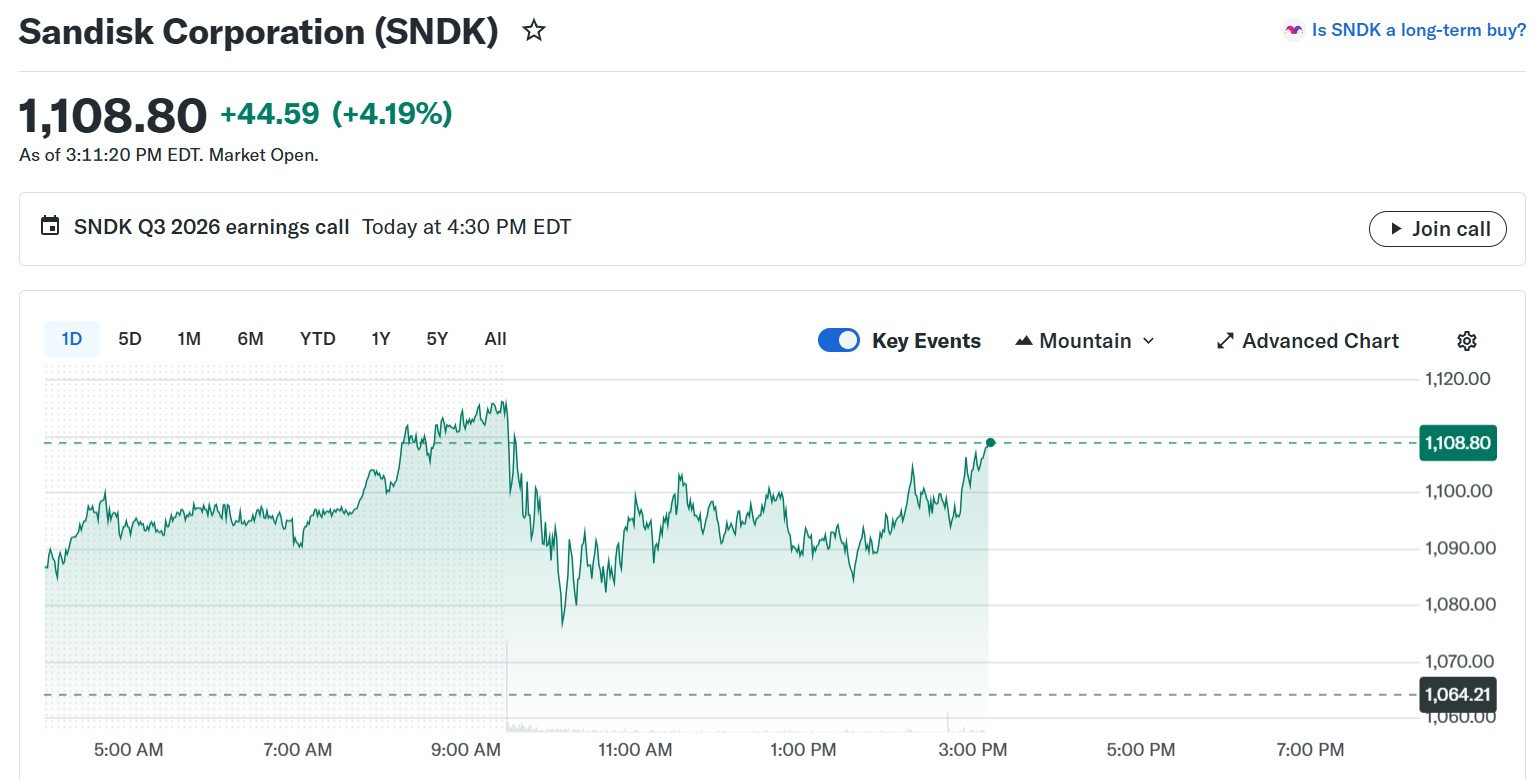The height and width of the screenshot is (780, 1535).
Task: Select the 5Y time range
Action: point(437,339)
